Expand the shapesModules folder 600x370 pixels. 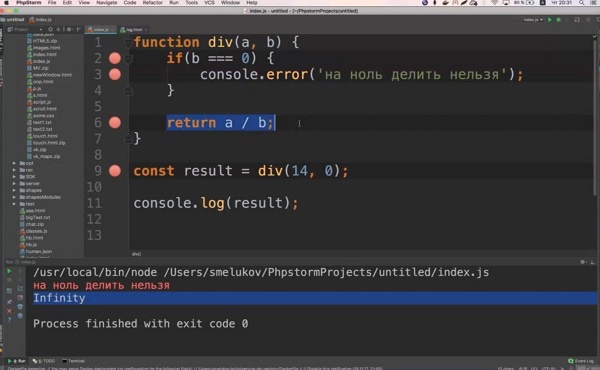click(x=14, y=197)
